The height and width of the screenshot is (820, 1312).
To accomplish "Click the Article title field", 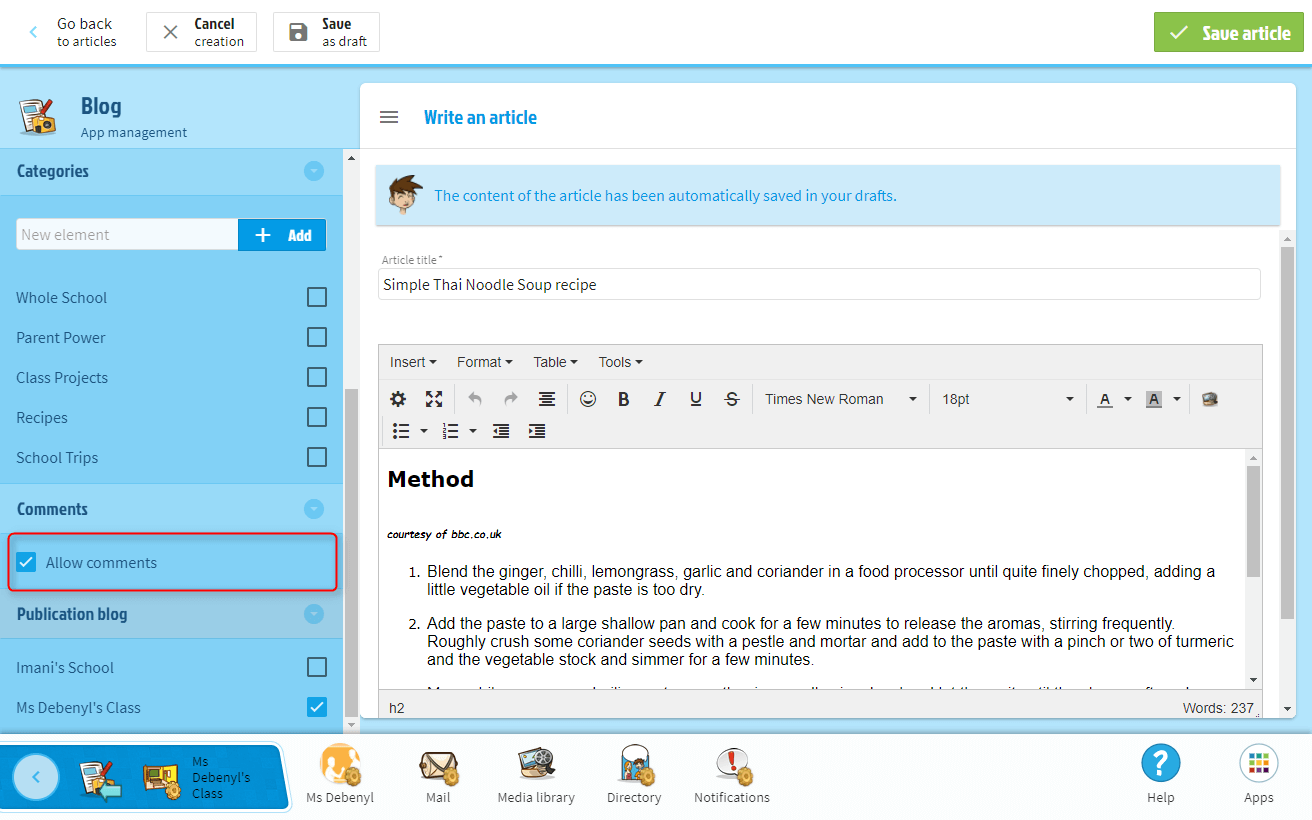I will click(819, 284).
